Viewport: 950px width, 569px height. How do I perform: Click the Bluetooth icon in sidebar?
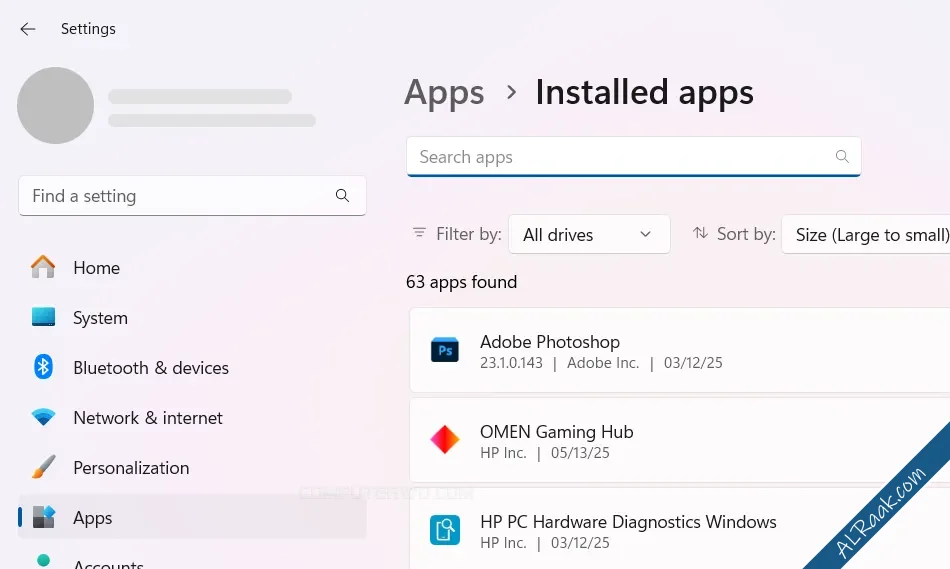[43, 367]
